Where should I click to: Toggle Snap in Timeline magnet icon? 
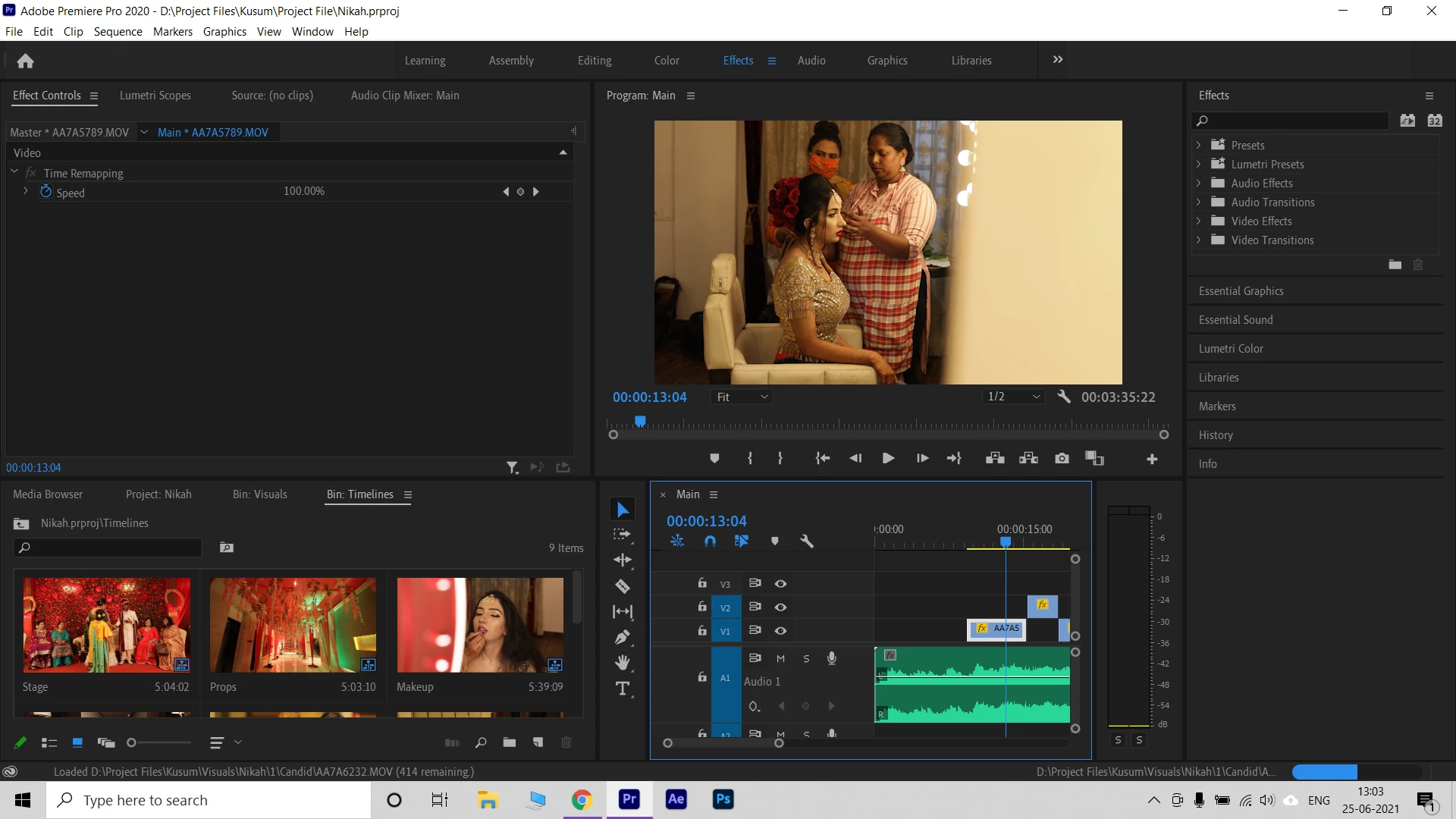point(710,541)
